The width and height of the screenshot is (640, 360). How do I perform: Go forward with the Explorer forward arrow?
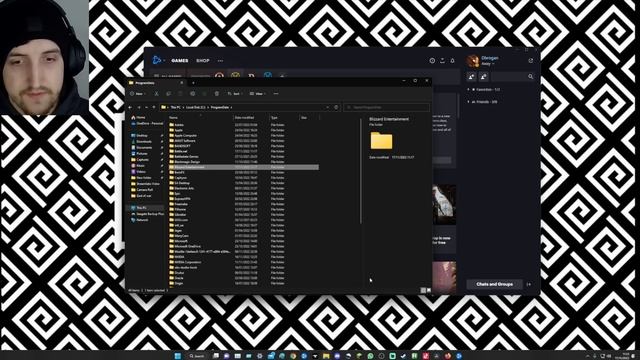click(139, 107)
